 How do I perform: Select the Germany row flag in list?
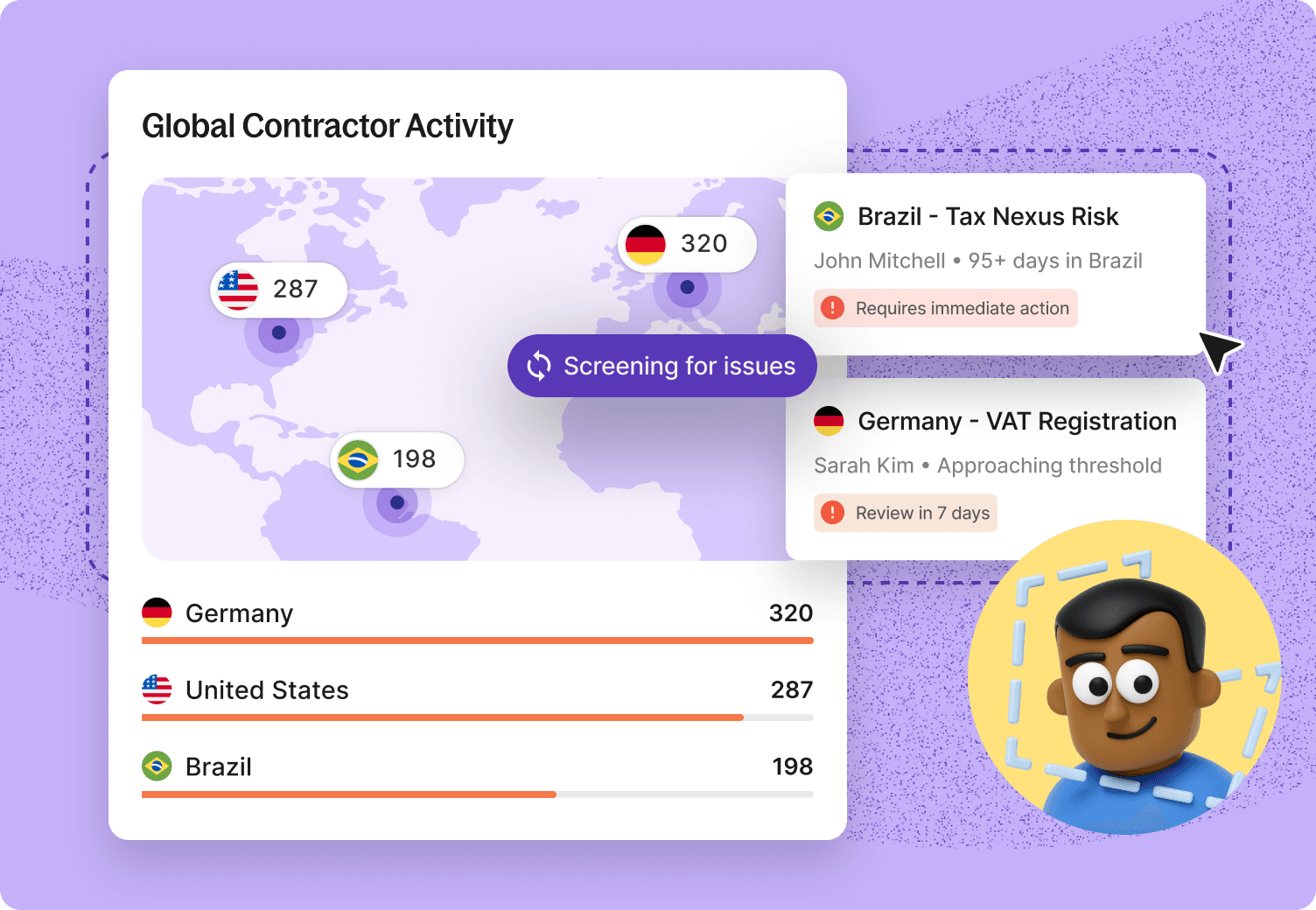tap(157, 612)
